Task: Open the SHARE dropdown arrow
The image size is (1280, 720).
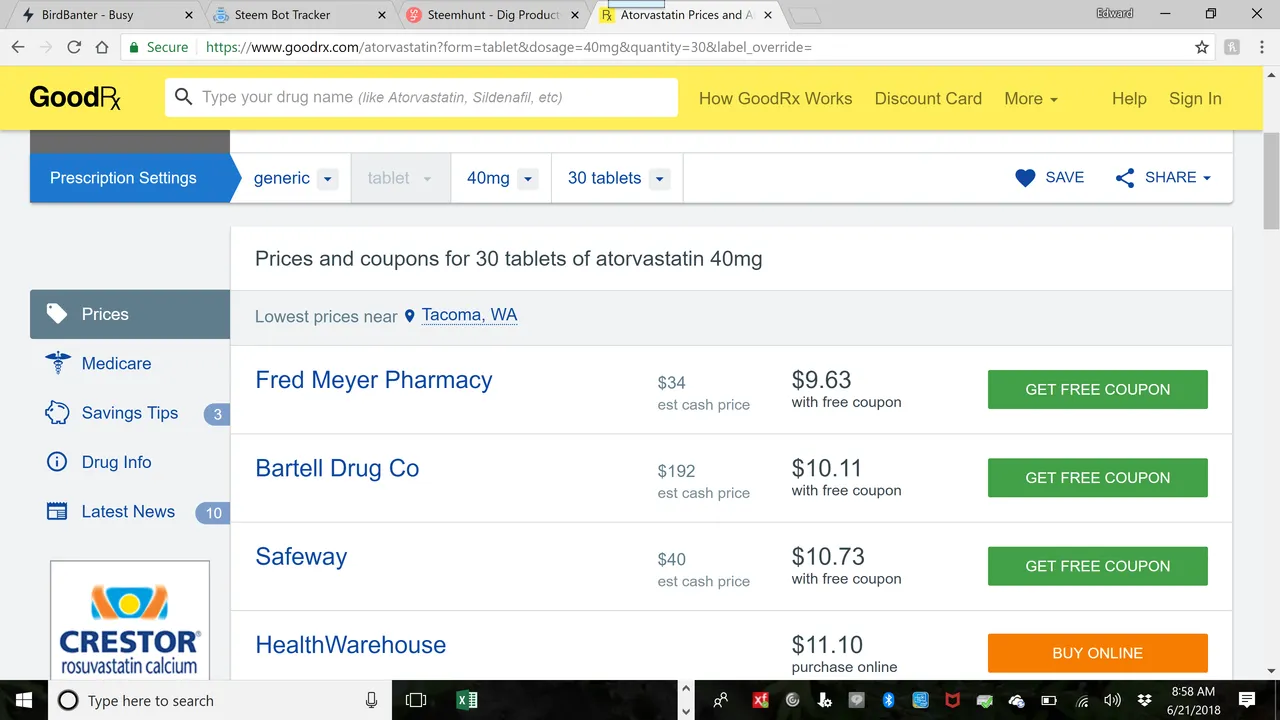Action: [1207, 178]
